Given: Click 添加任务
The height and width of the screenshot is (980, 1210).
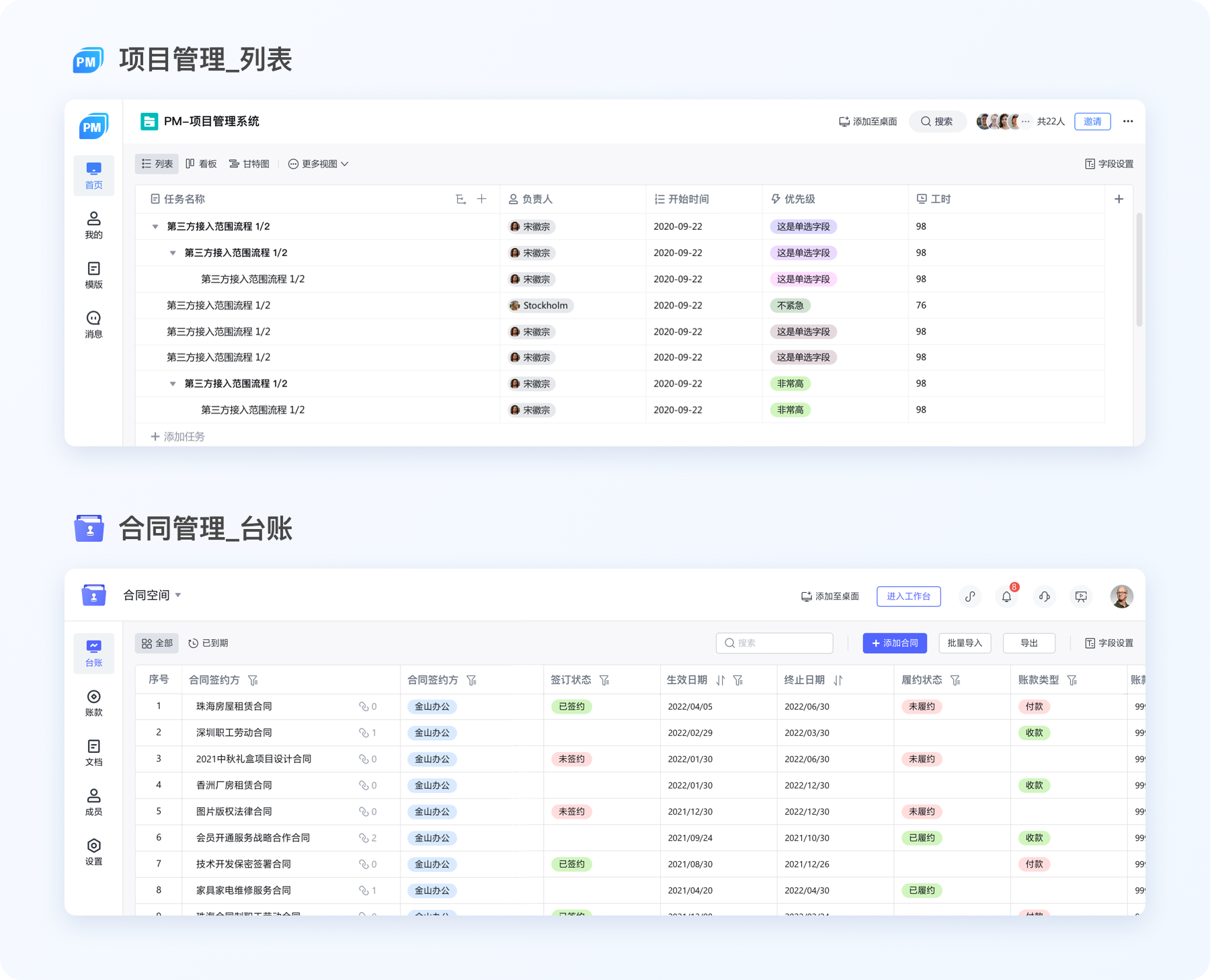Looking at the screenshot, I should tap(177, 437).
